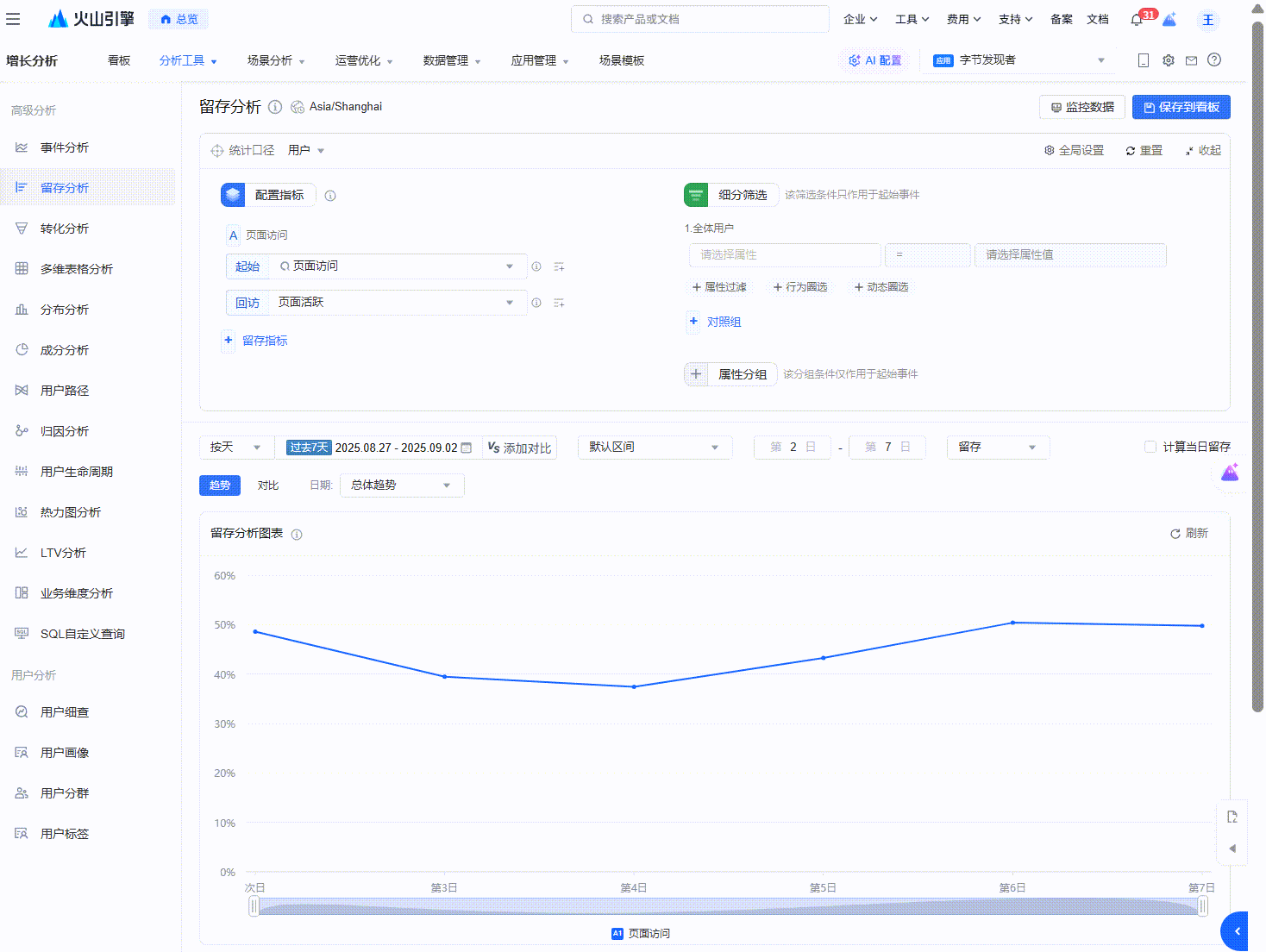Click the mail envelope icon
This screenshot has height=952, width=1266.
point(1191,60)
